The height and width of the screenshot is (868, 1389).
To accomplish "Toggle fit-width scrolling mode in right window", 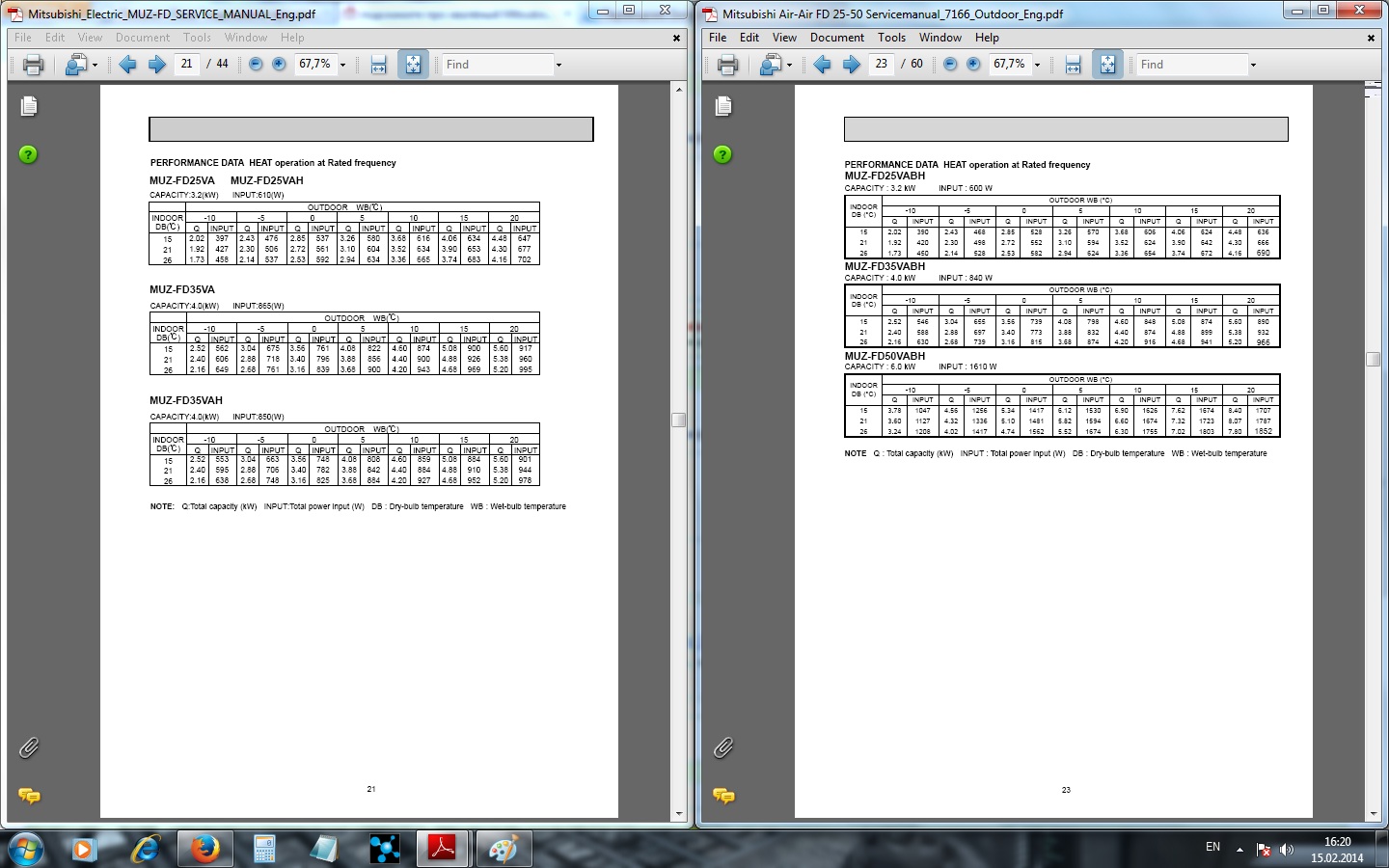I will click(x=1074, y=65).
